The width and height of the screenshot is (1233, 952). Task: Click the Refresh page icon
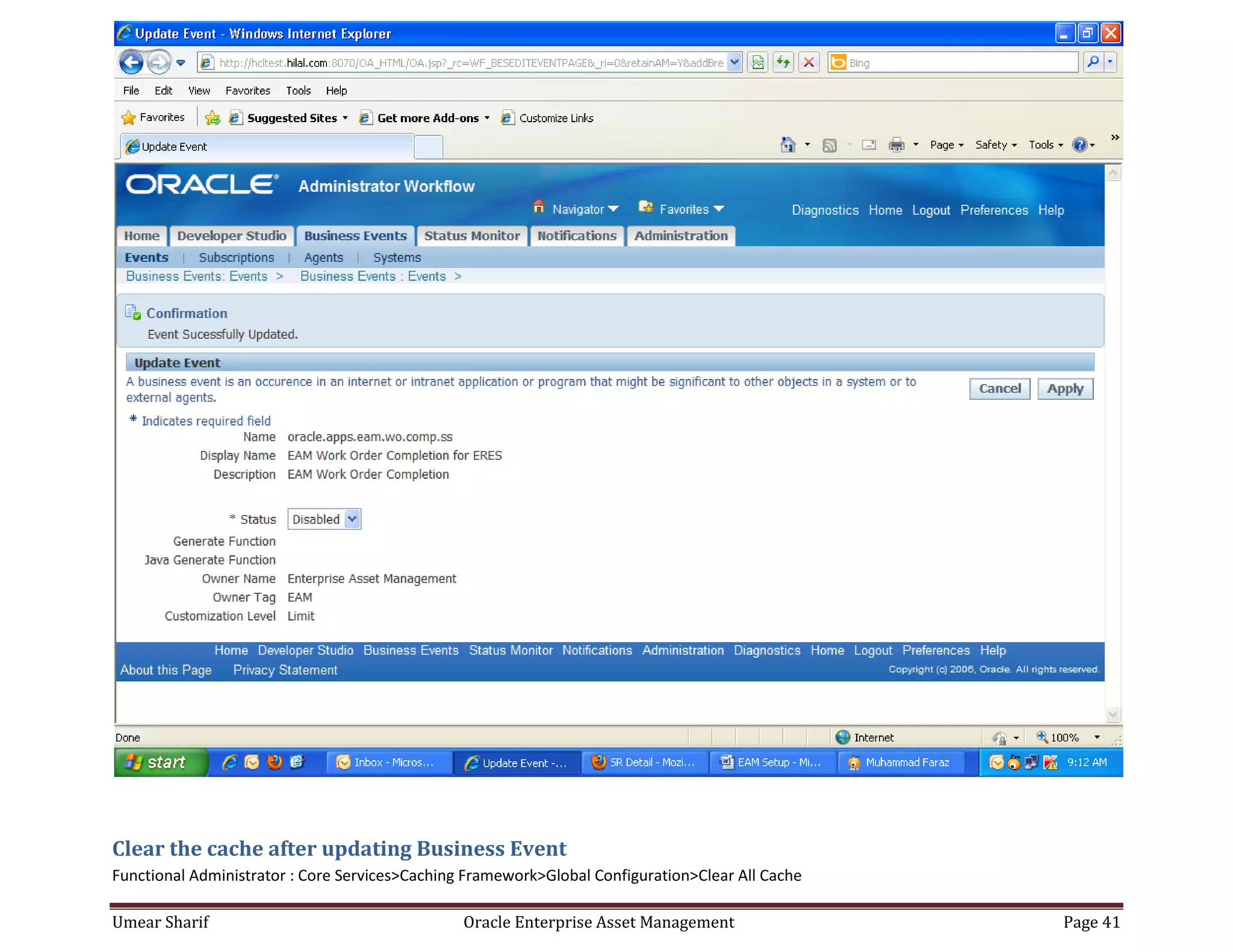point(783,62)
